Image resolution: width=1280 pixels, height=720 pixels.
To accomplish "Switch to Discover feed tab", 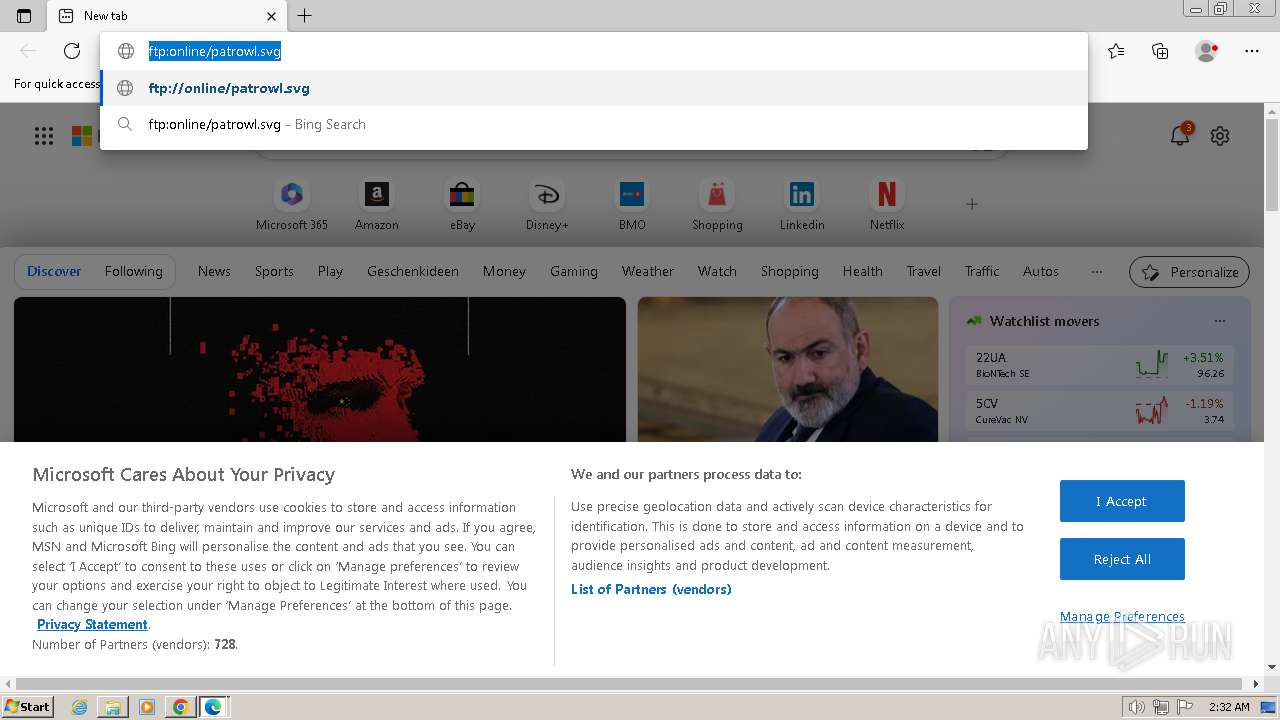I will (x=54, y=271).
